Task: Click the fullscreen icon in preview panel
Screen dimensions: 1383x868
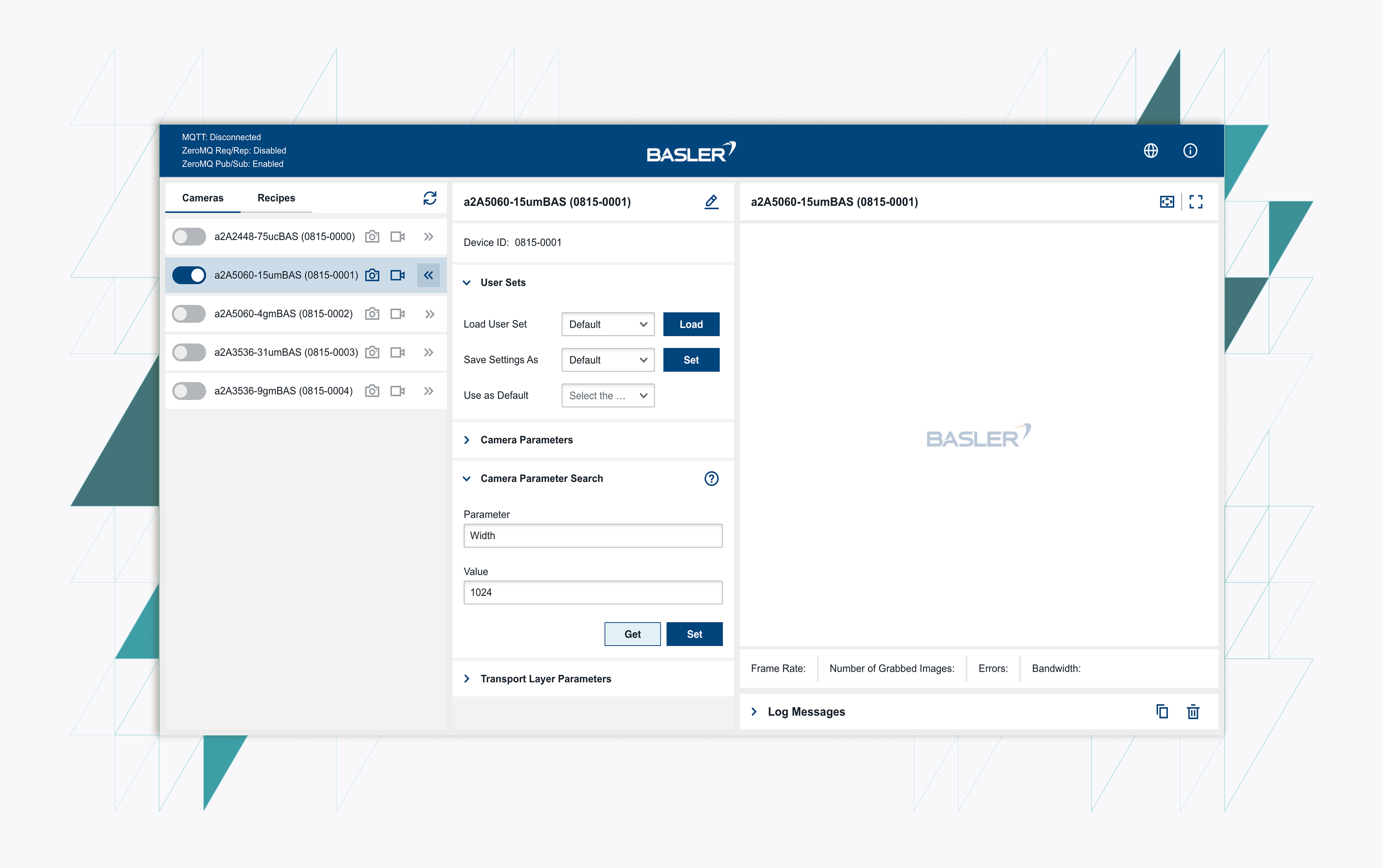Action: click(1196, 201)
